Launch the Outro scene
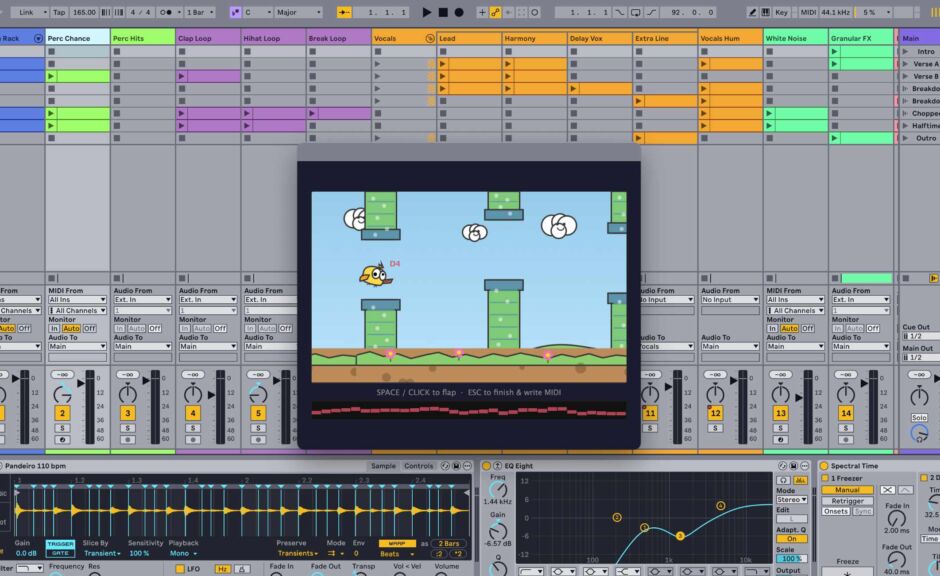Screen dimensions: 940x576 pyautogui.click(x=905, y=138)
